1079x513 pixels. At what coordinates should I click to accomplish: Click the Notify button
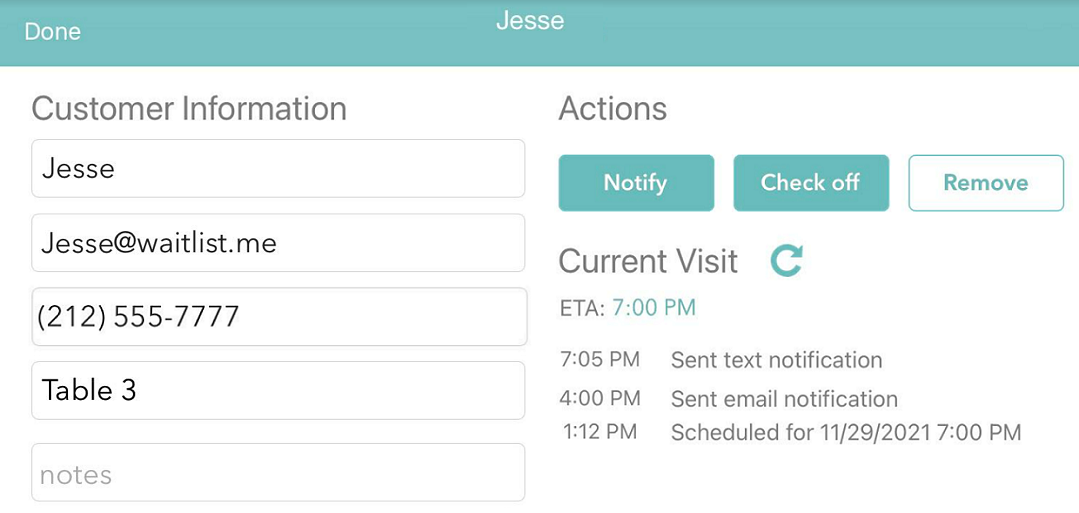(636, 182)
